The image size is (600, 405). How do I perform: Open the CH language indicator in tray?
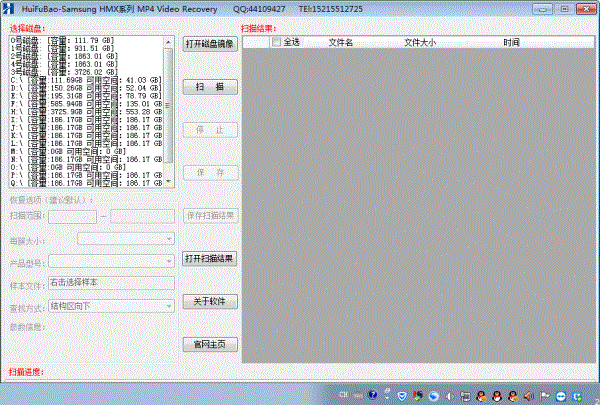pyautogui.click(x=343, y=395)
